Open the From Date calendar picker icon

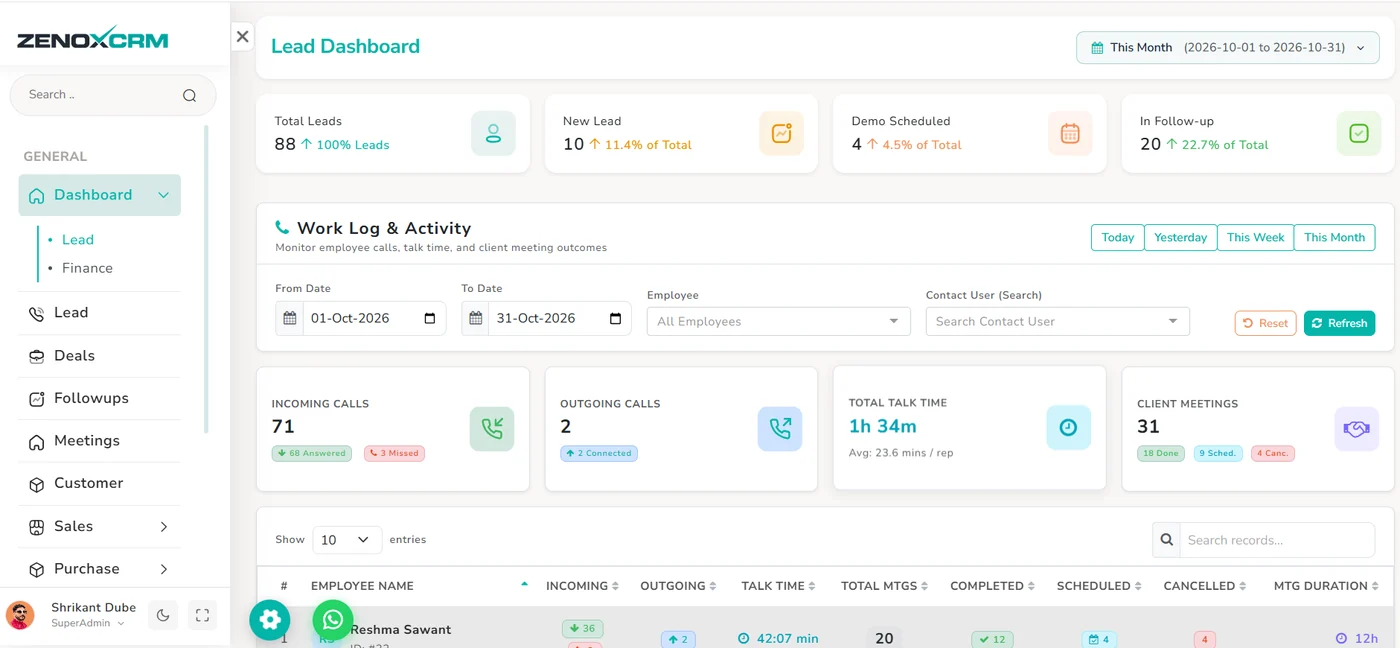pos(430,319)
